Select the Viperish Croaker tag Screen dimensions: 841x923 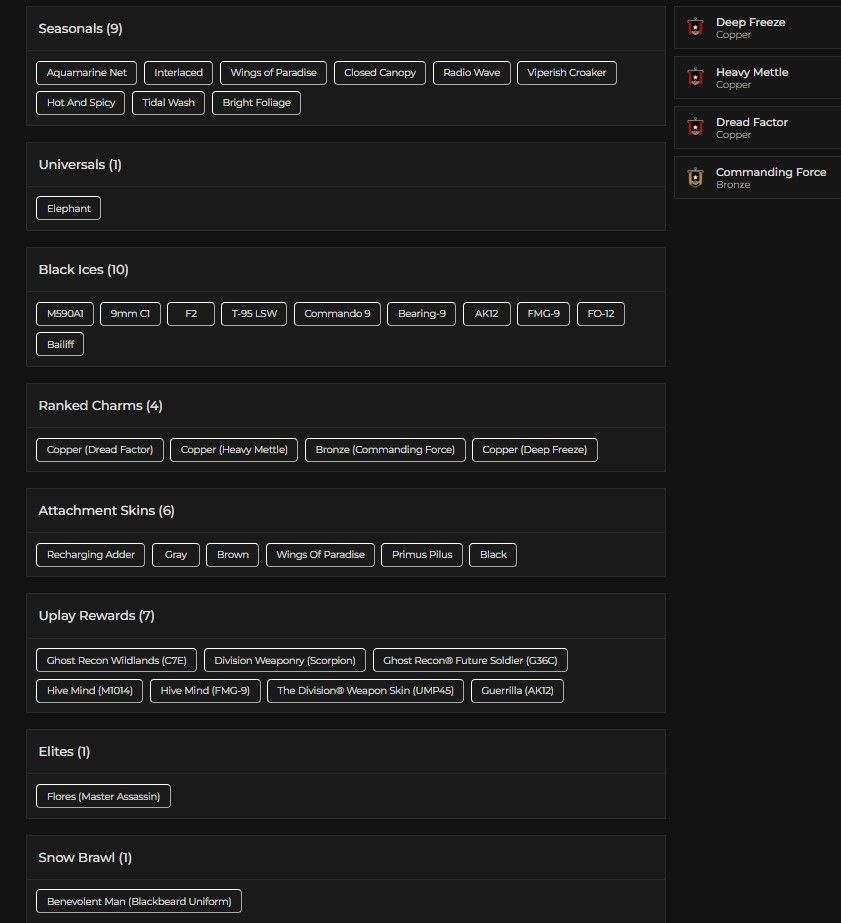pos(566,72)
